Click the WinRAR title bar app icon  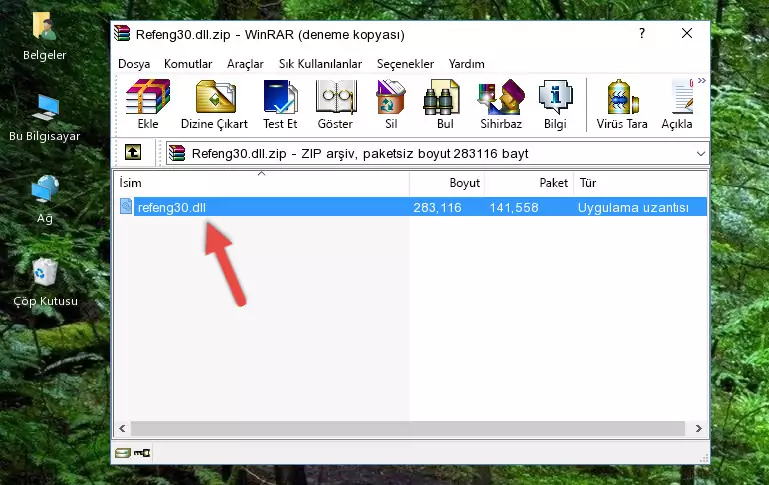pyautogui.click(x=122, y=33)
